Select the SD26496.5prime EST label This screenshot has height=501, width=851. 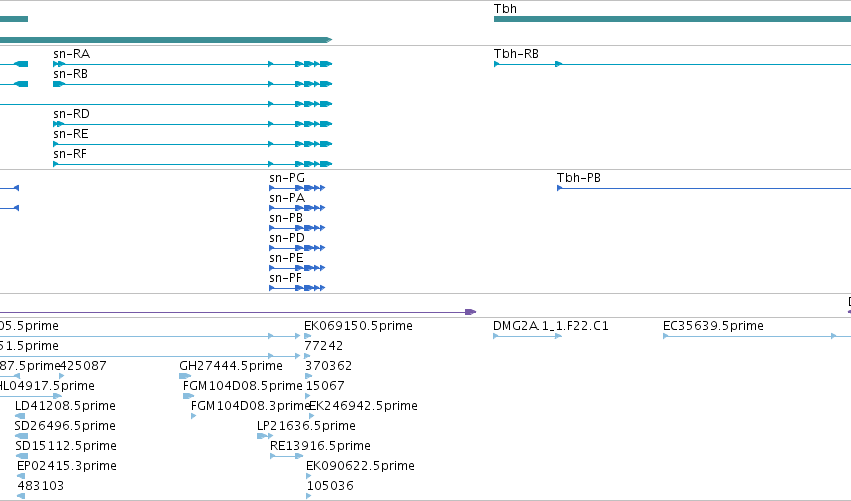click(x=65, y=426)
